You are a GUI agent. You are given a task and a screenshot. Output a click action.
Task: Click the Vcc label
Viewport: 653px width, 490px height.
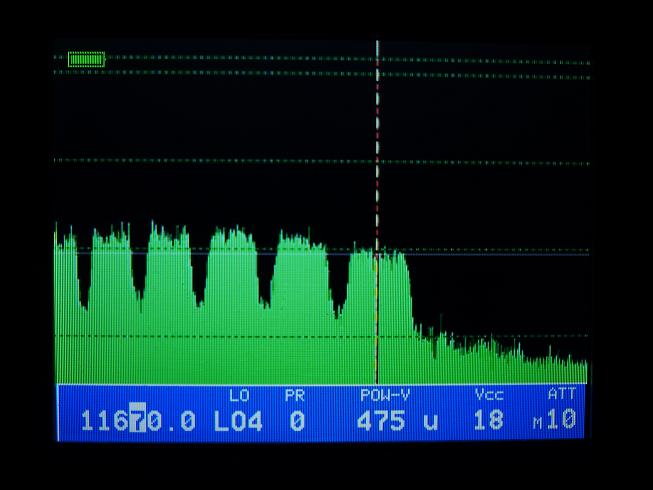pos(488,396)
